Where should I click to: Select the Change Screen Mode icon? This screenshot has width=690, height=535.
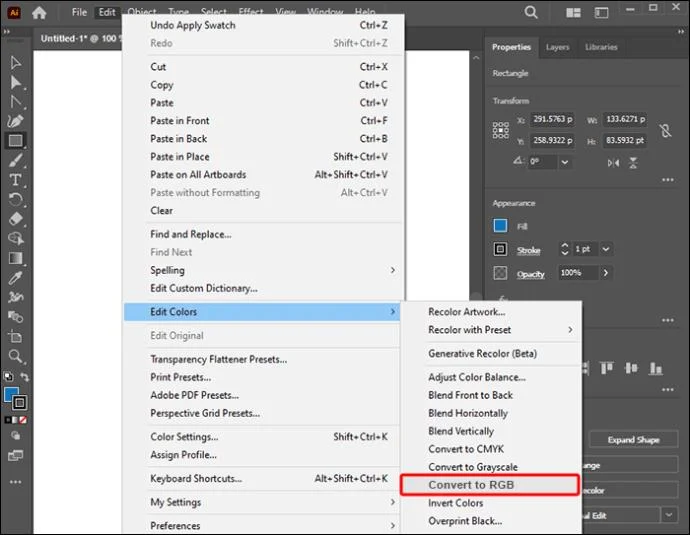pos(15,455)
